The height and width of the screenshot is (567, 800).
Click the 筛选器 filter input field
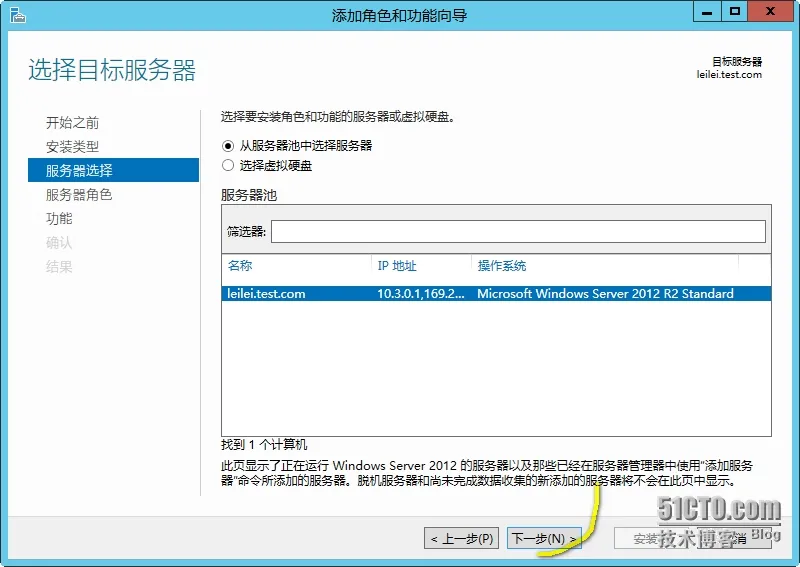click(518, 232)
